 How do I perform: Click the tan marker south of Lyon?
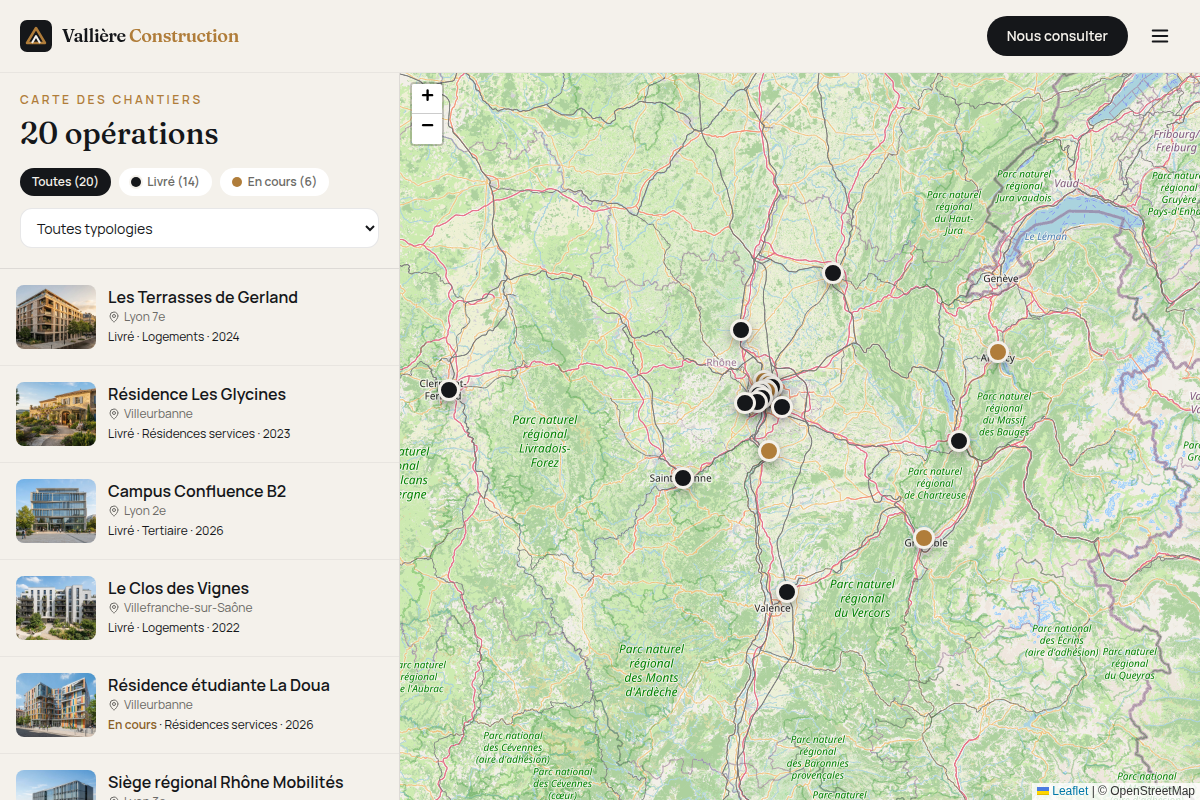769,451
